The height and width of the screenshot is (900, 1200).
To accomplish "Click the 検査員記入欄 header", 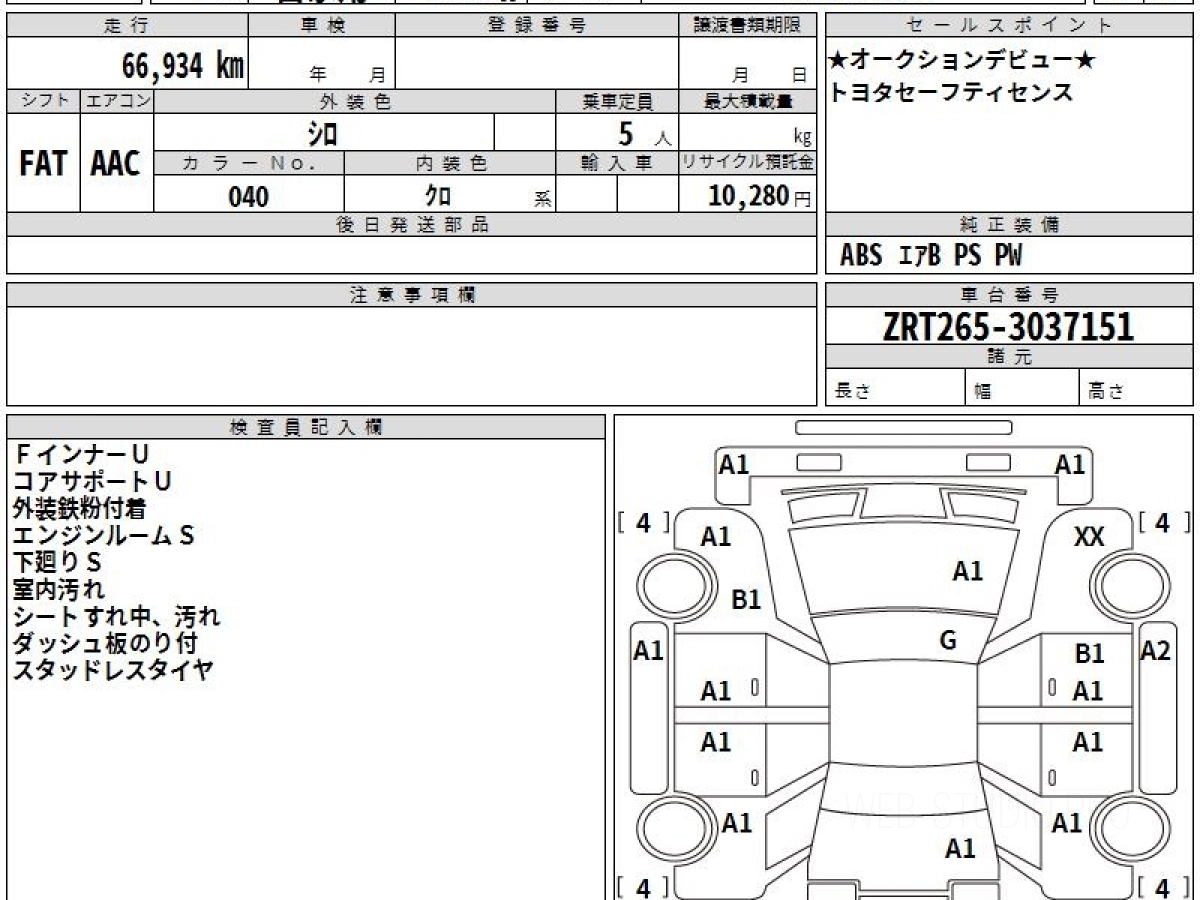I will [306, 427].
